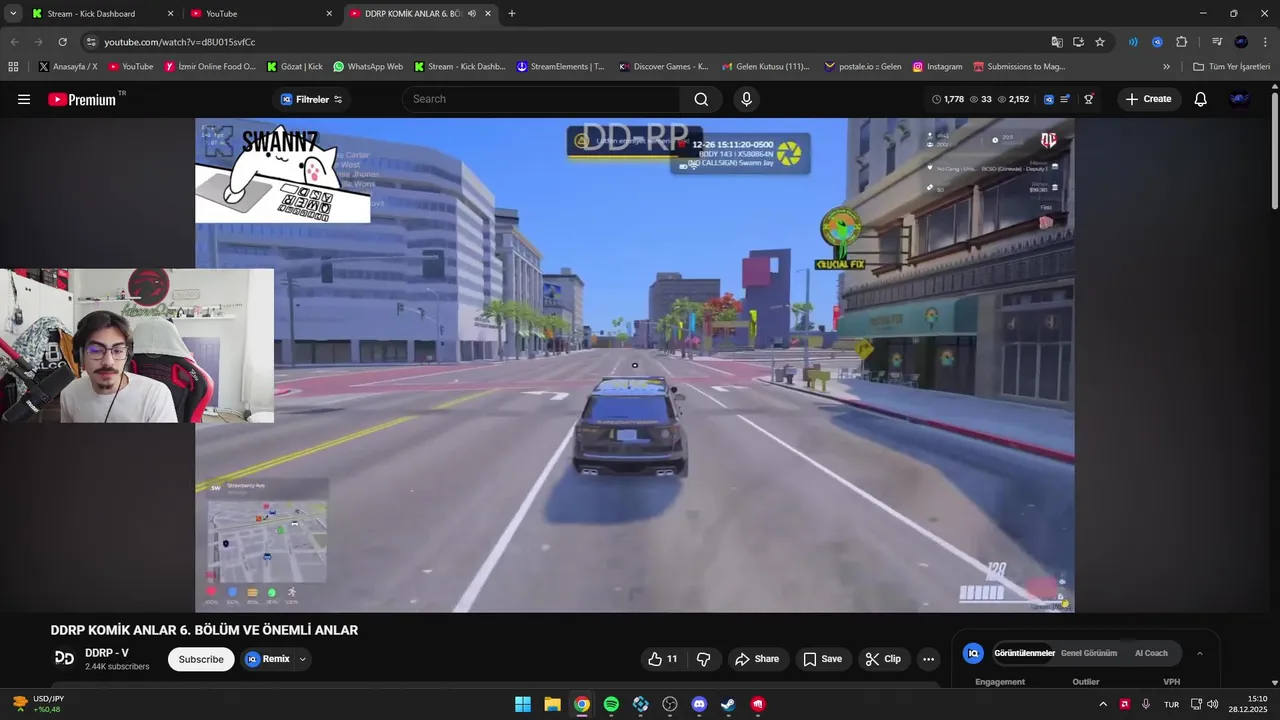Image resolution: width=1280 pixels, height=720 pixels.
Task: Open Windows Start menu
Action: tap(522, 704)
